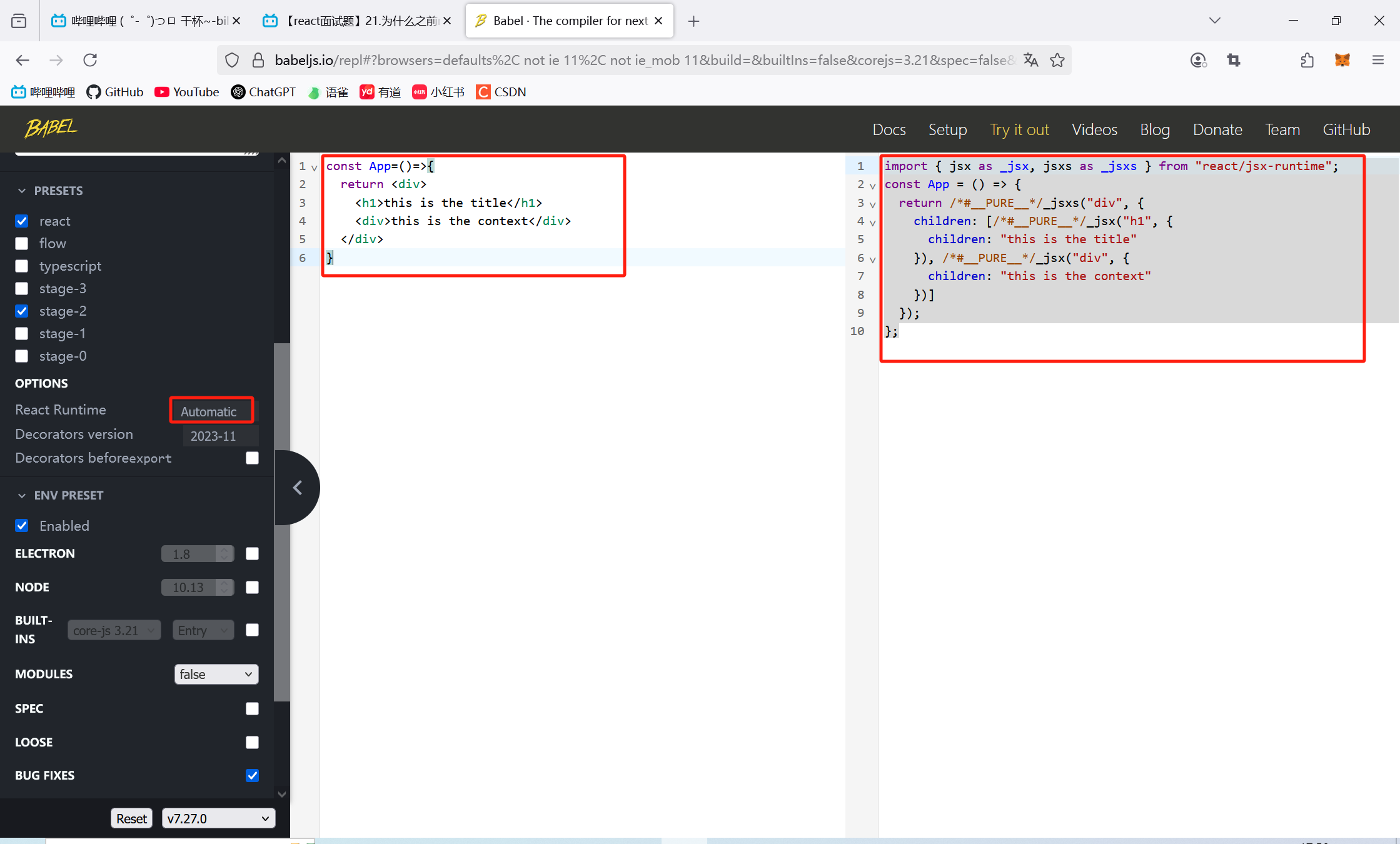Bookmark page with star icon

(1057, 60)
